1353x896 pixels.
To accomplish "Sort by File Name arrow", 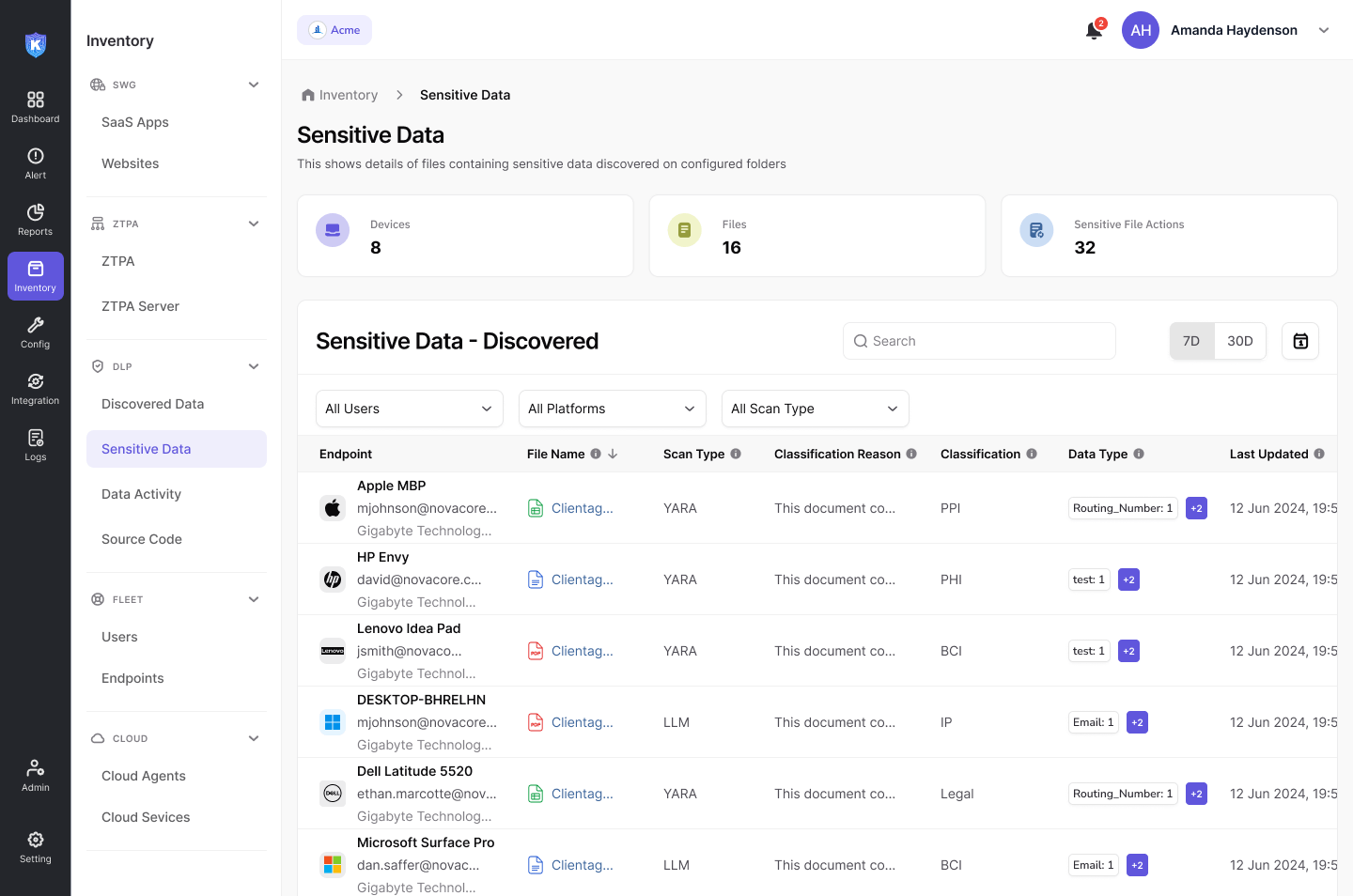I will [613, 454].
